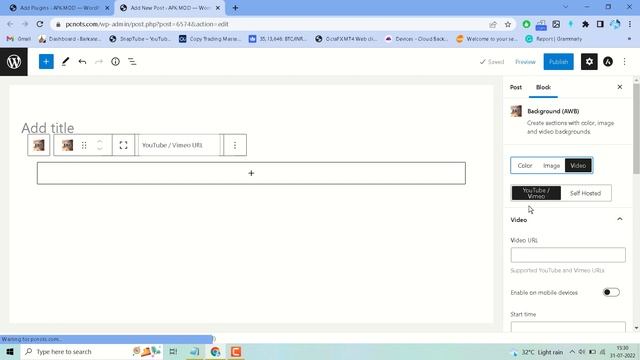The height and width of the screenshot is (360, 640).
Task: Click the Publish button
Action: click(x=558, y=62)
